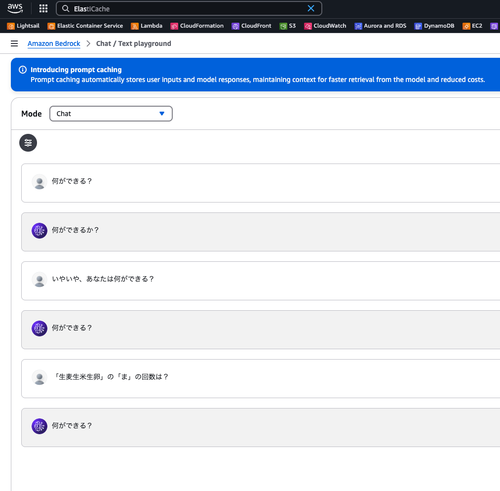Open the Aurora and RDS shortcut

[380, 26]
